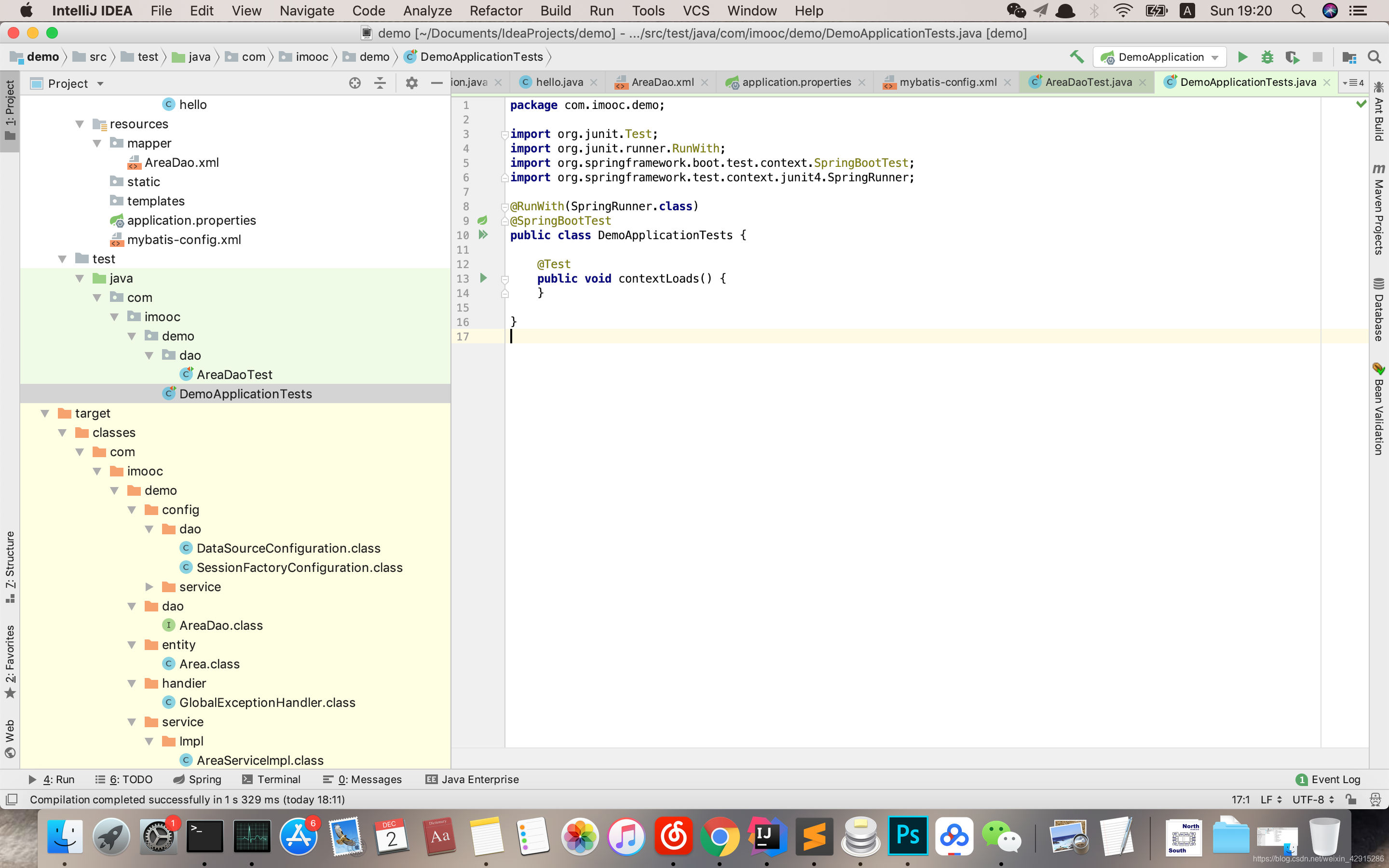The image size is (1389, 868).
Task: Toggle the Bean Validation tool window
Action: point(1379,409)
